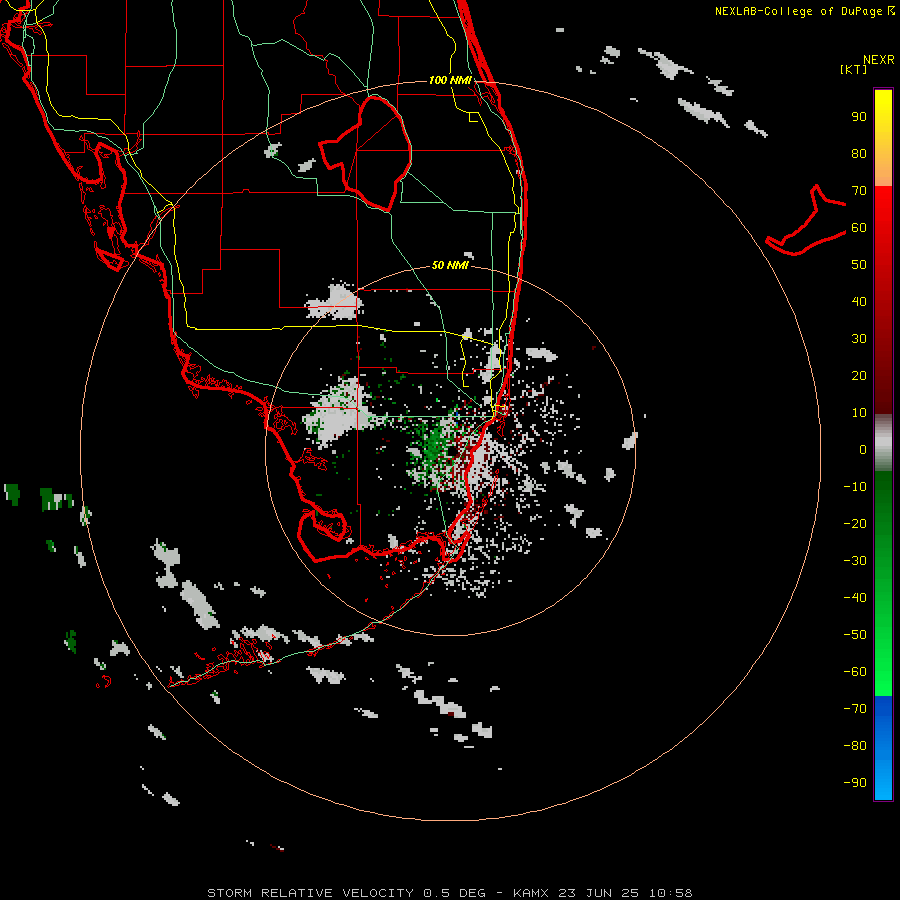The image size is (900, 900).
Task: Click the "100 NMI" range ring label
Action: point(450,80)
